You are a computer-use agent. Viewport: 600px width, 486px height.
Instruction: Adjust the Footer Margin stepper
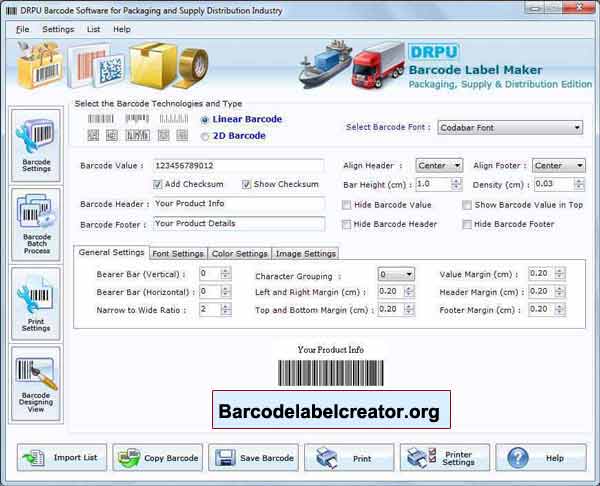pyautogui.click(x=560, y=309)
